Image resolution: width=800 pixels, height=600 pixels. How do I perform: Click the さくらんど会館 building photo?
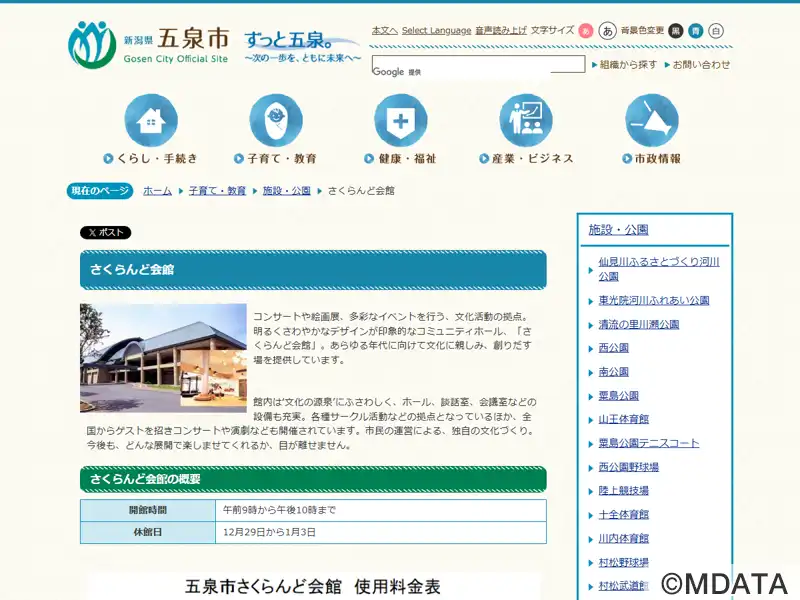163,358
